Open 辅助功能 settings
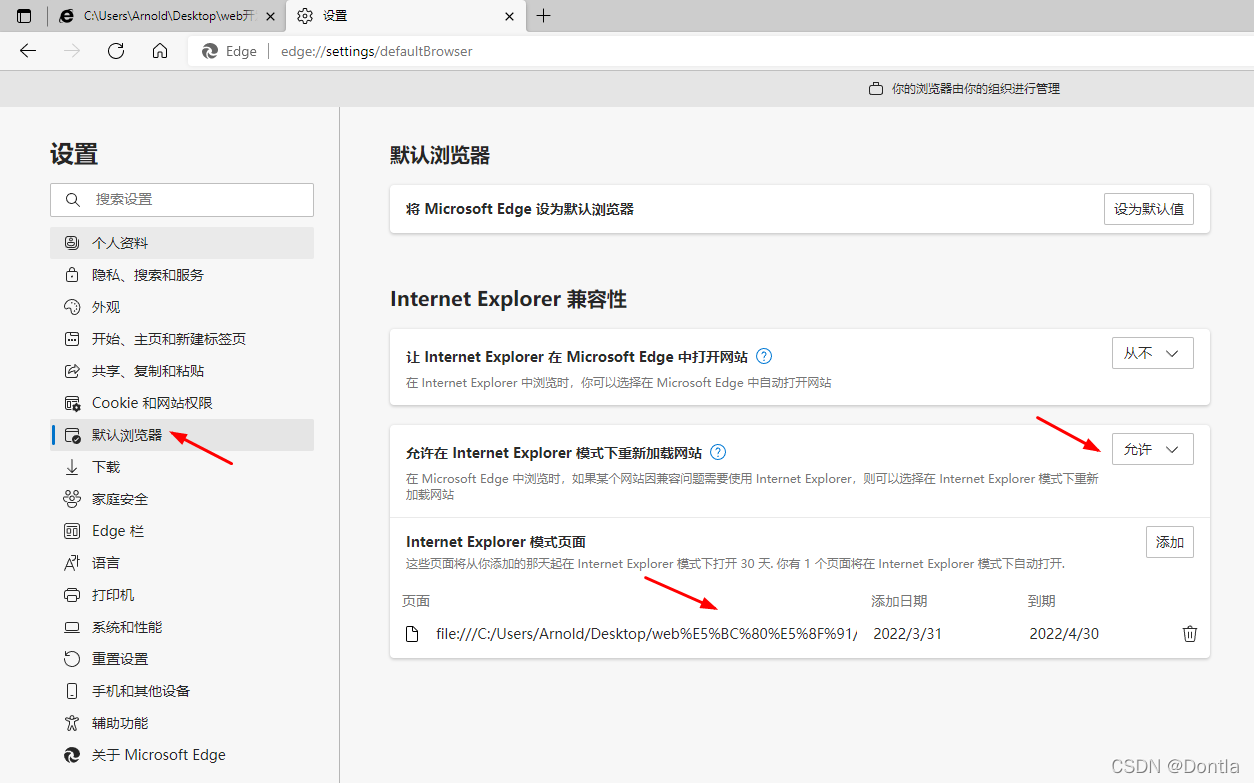The width and height of the screenshot is (1254, 783). coord(182,723)
